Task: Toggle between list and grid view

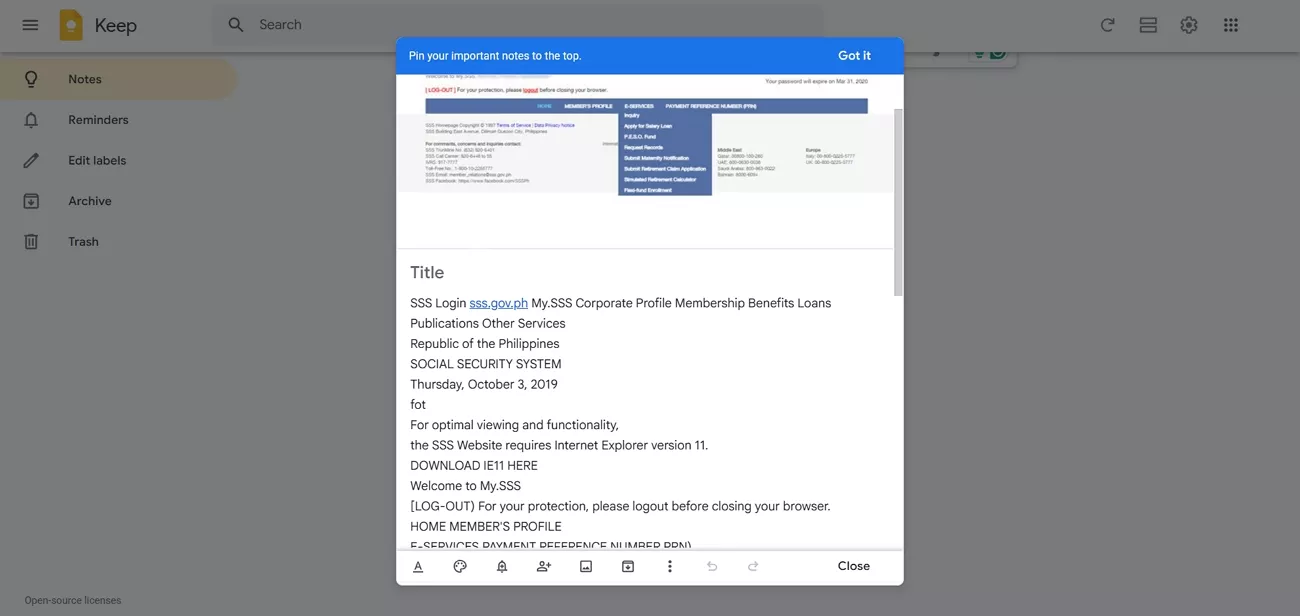Action: [x=1147, y=24]
